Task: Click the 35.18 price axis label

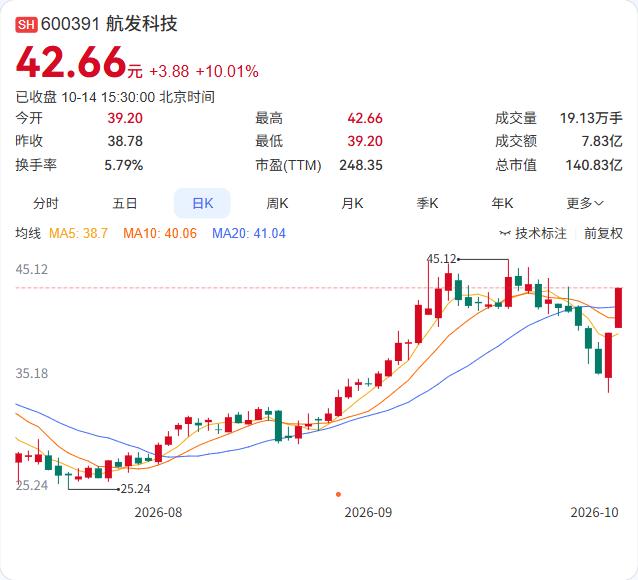Action: coord(32,373)
